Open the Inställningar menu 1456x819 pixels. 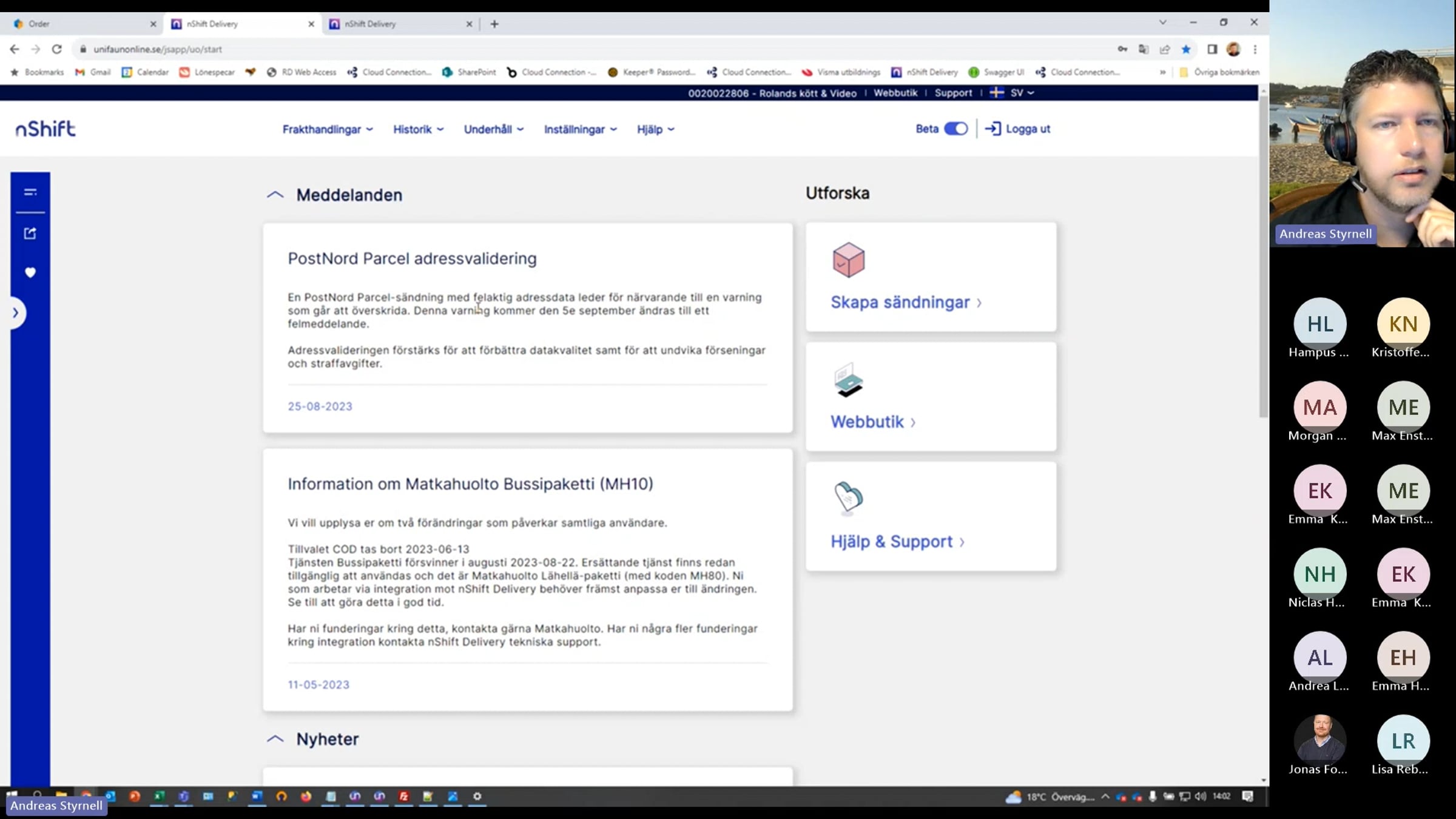(580, 129)
